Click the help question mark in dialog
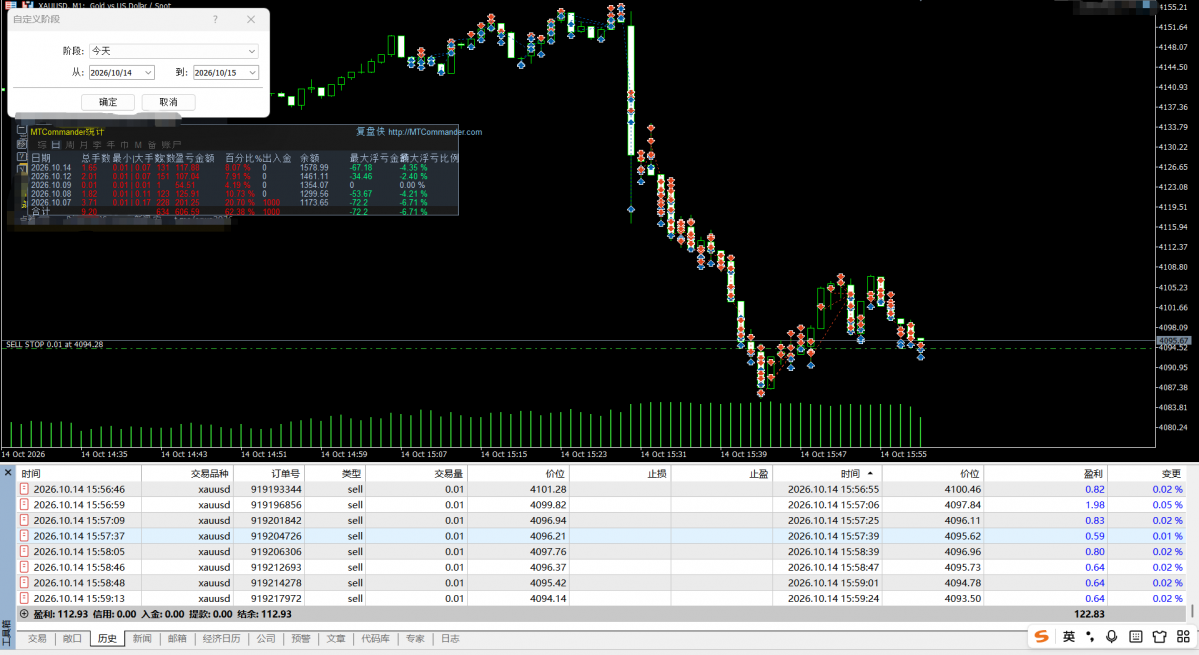The image size is (1199, 655). pyautogui.click(x=215, y=19)
